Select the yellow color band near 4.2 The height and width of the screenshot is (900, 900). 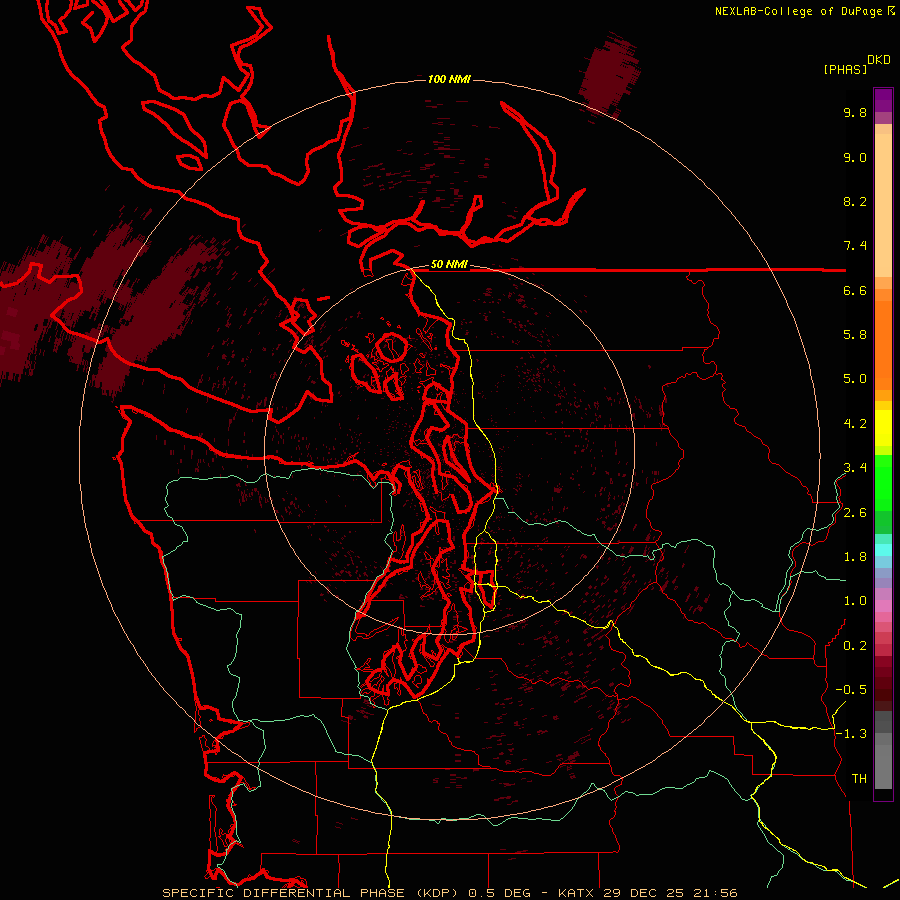coord(883,428)
